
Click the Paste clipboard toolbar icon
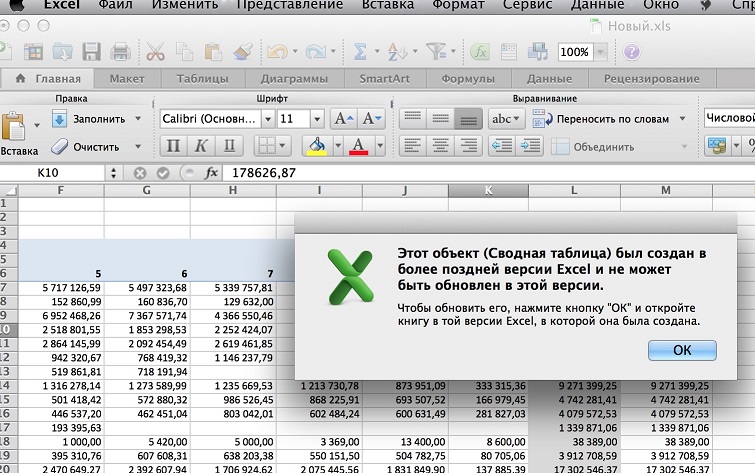[213, 52]
